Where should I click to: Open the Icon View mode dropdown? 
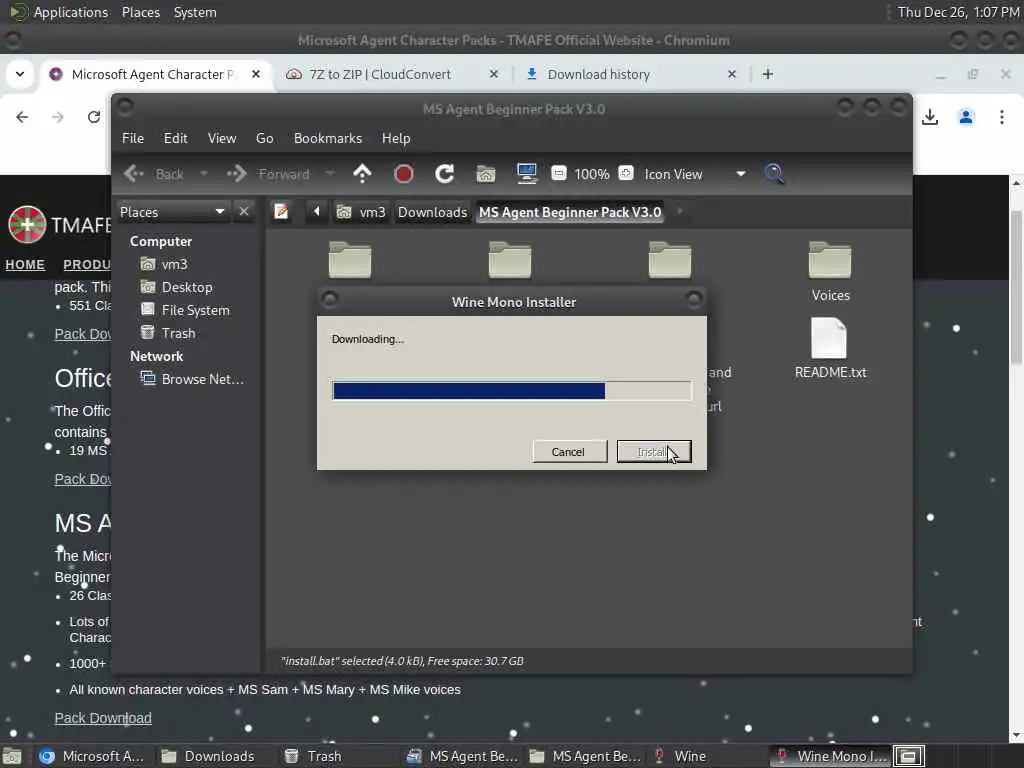pyautogui.click(x=695, y=174)
